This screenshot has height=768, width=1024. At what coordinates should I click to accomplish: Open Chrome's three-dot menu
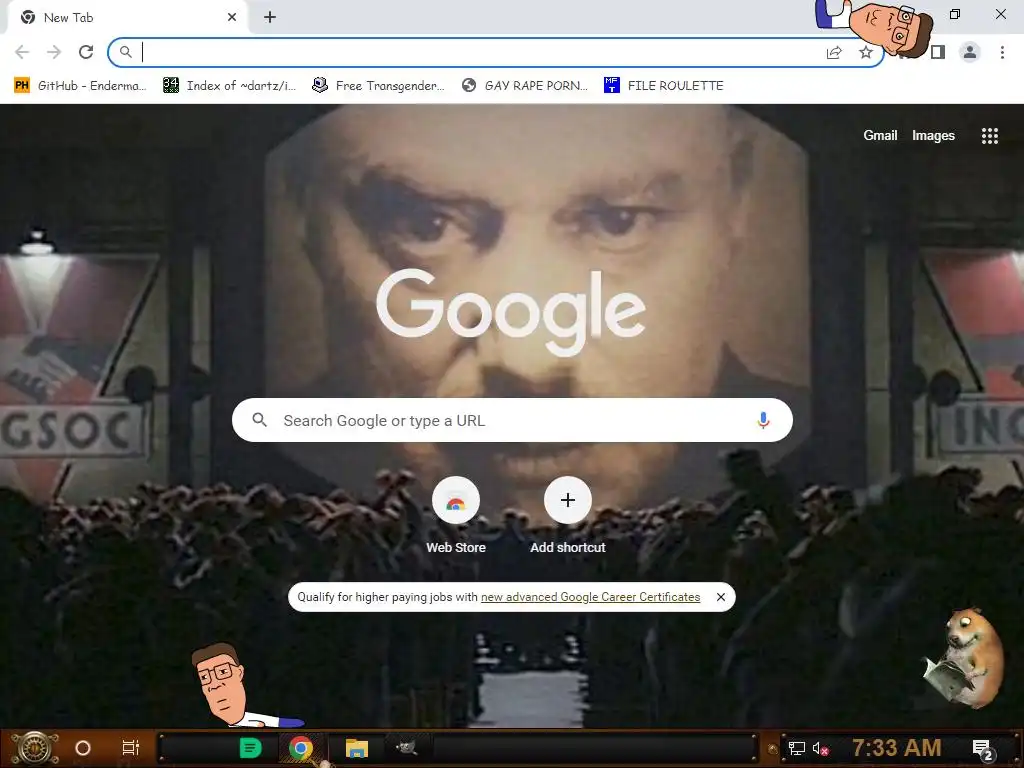[1002, 52]
